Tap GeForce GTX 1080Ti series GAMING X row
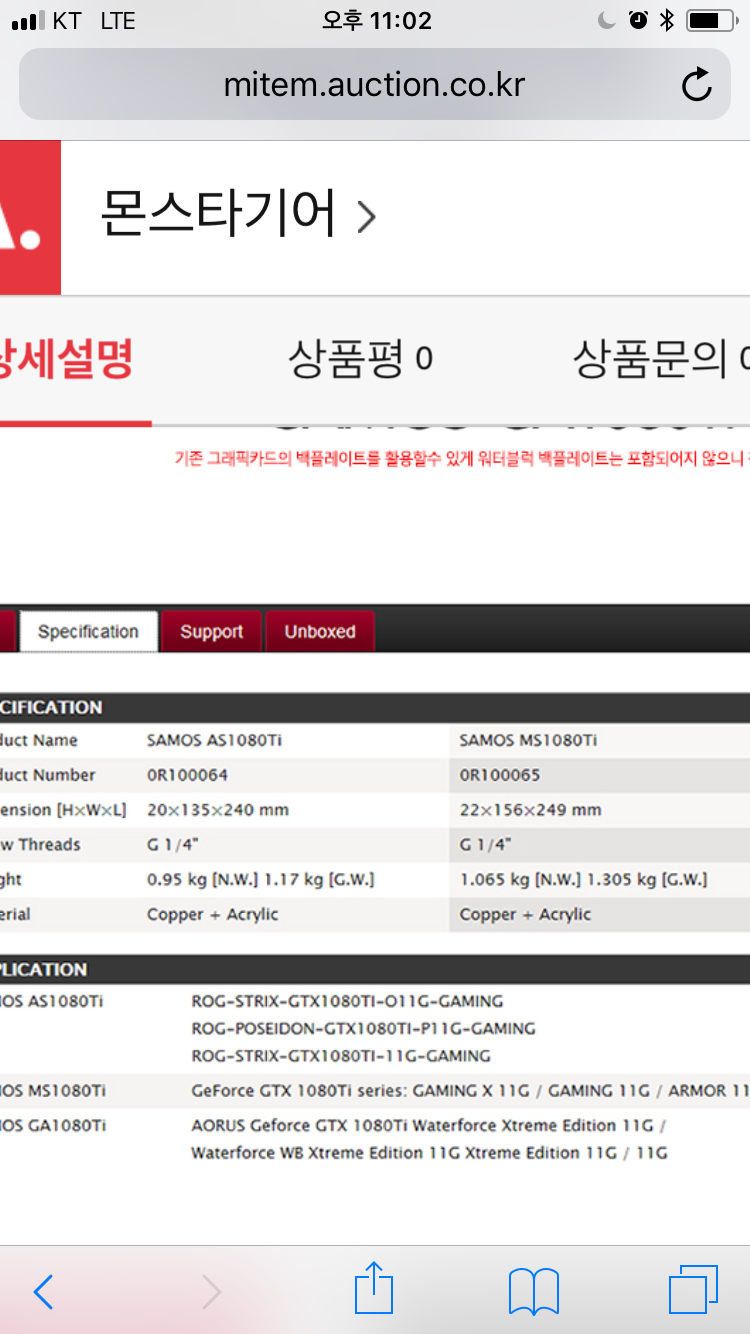The image size is (750, 1334). [x=470, y=1091]
